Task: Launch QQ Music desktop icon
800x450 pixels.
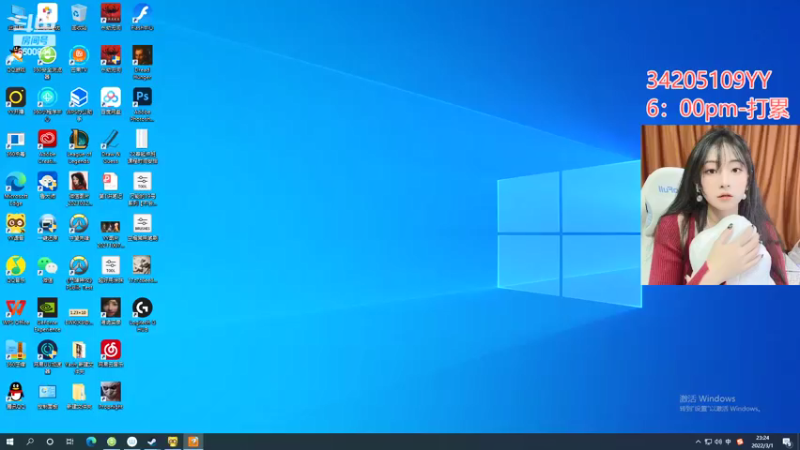Action: pyautogui.click(x=16, y=269)
